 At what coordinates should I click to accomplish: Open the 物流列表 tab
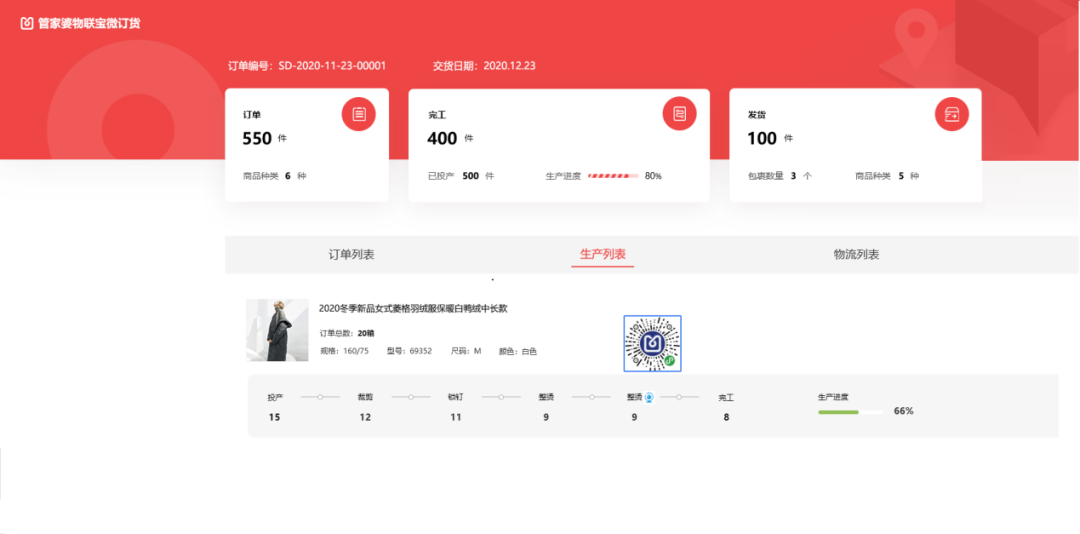[x=856, y=255]
